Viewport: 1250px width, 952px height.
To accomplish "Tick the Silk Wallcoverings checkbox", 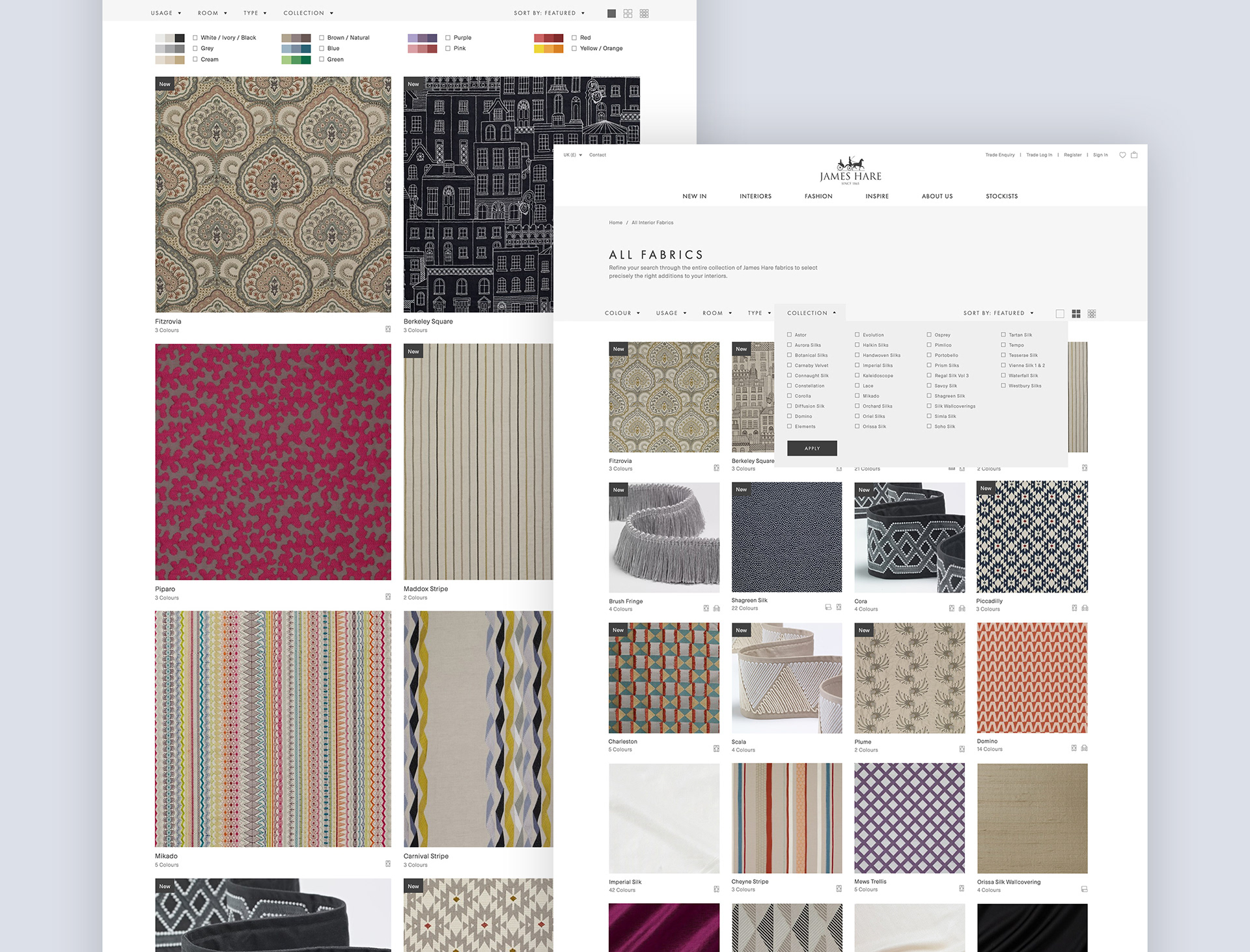I will [x=929, y=406].
